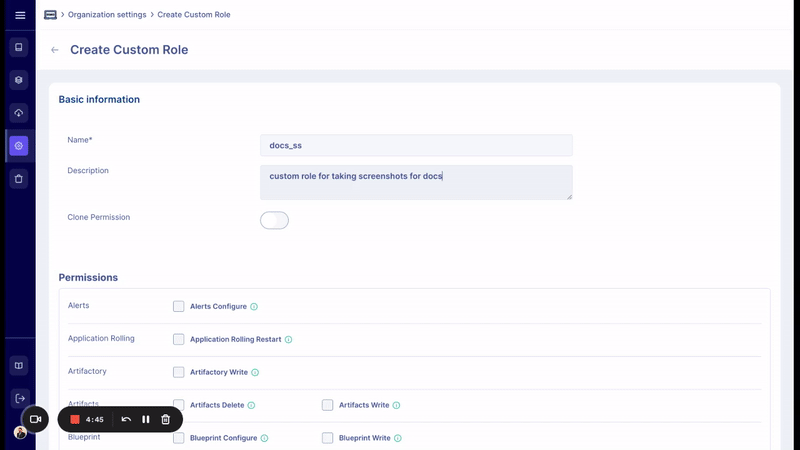Click the Clone Permission label
The height and width of the screenshot is (450, 800).
coord(98,217)
